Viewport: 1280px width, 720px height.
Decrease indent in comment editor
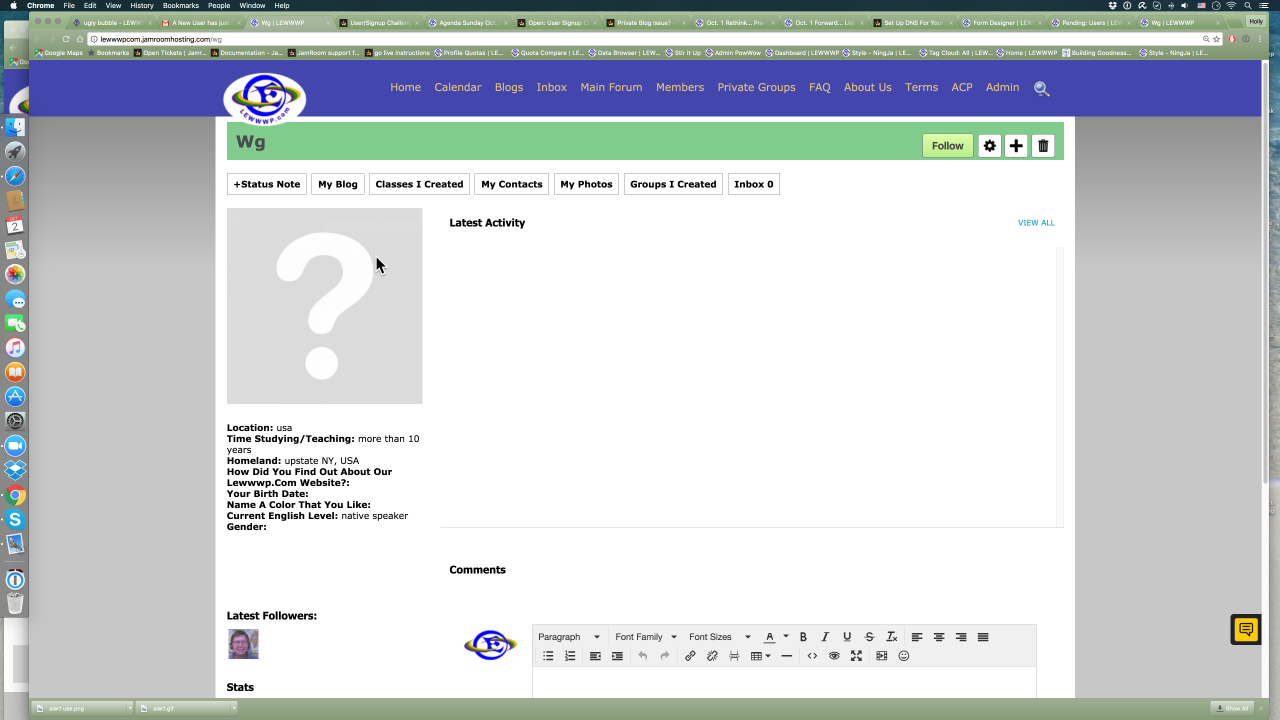595,656
